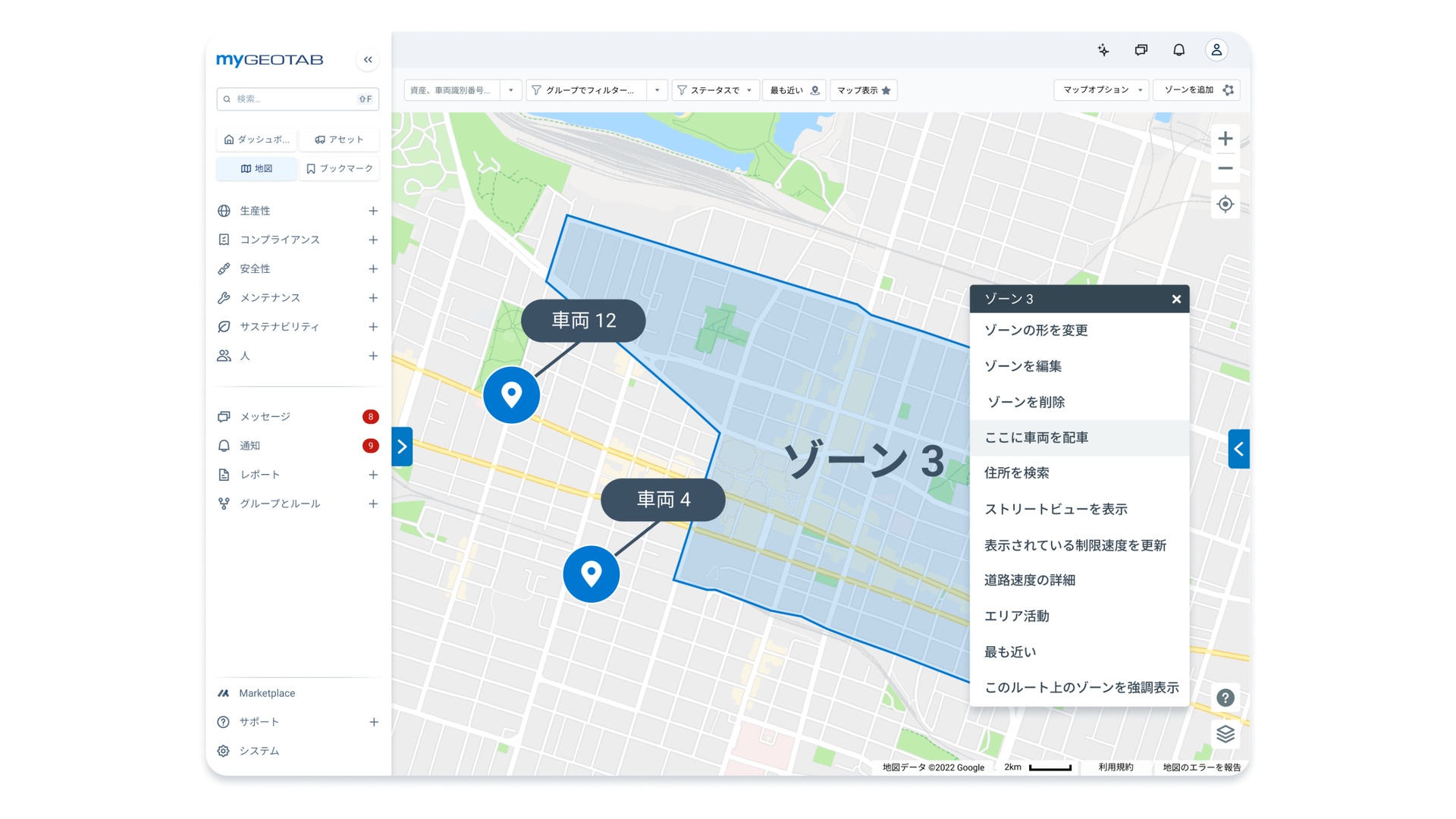Open the サステナビリティ menu item
The image size is (1456, 819).
point(280,327)
